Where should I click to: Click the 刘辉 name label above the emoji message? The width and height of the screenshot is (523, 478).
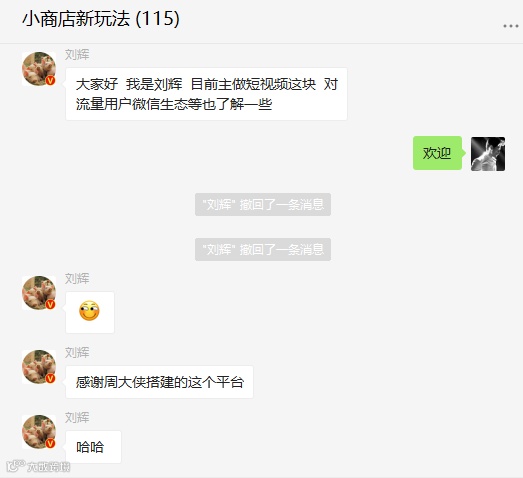coord(77,279)
